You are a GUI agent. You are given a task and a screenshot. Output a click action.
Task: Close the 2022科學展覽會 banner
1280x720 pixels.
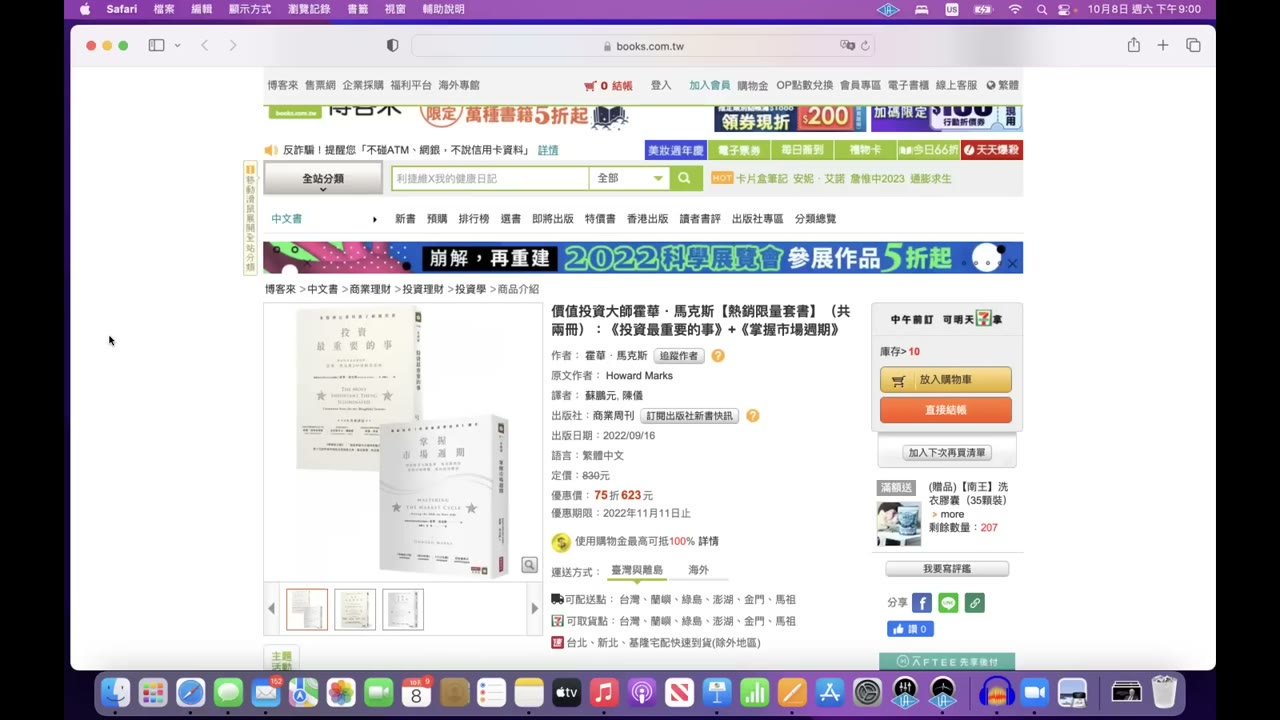pyautogui.click(x=1012, y=264)
